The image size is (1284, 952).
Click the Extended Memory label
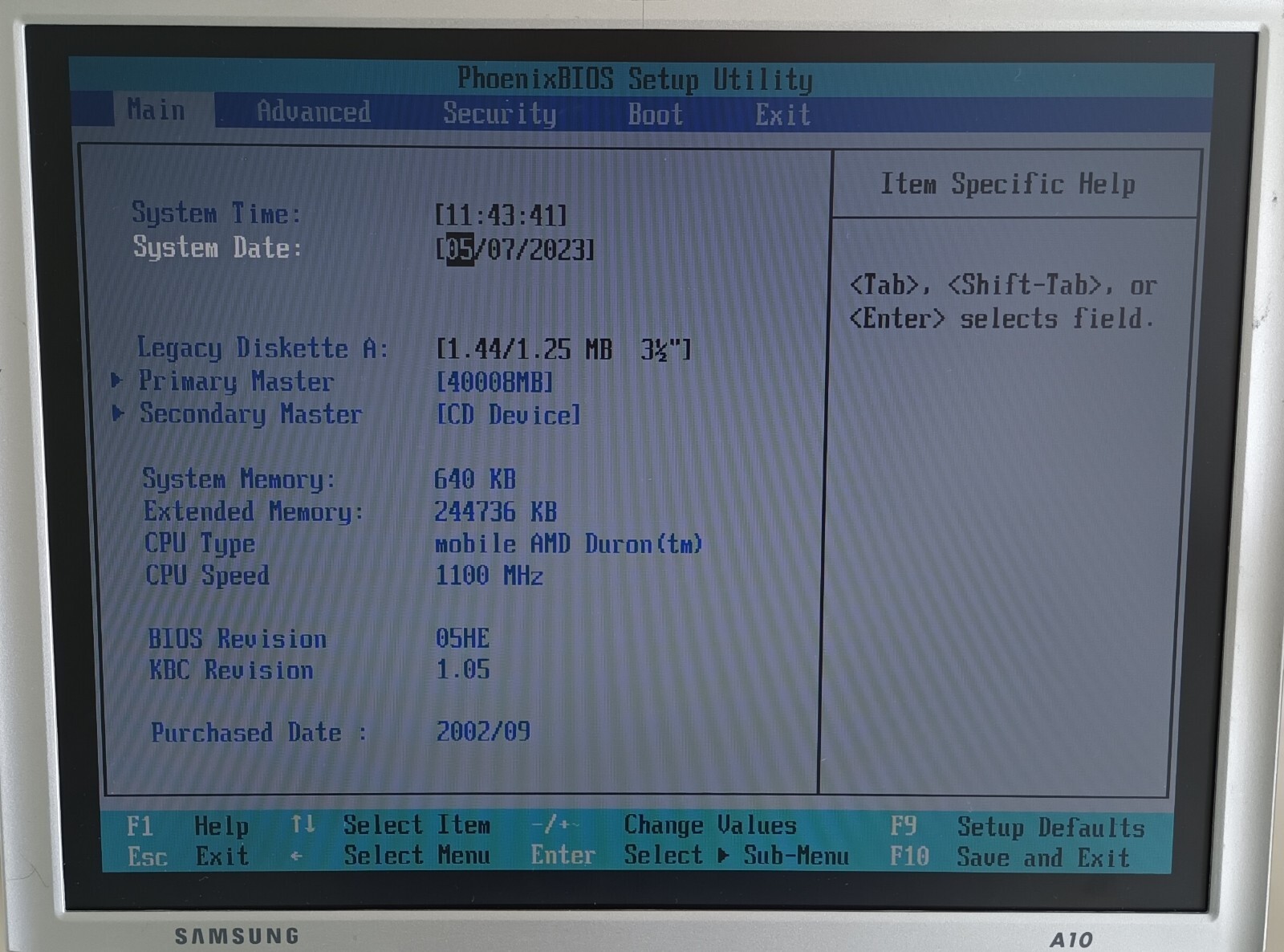click(254, 511)
